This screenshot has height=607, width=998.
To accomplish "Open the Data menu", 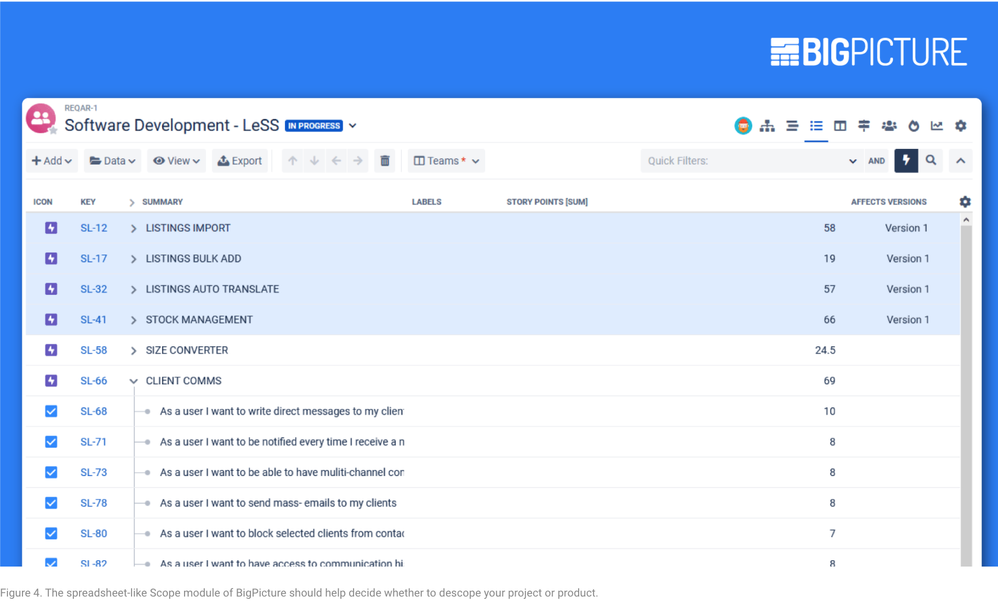I will [x=113, y=161].
